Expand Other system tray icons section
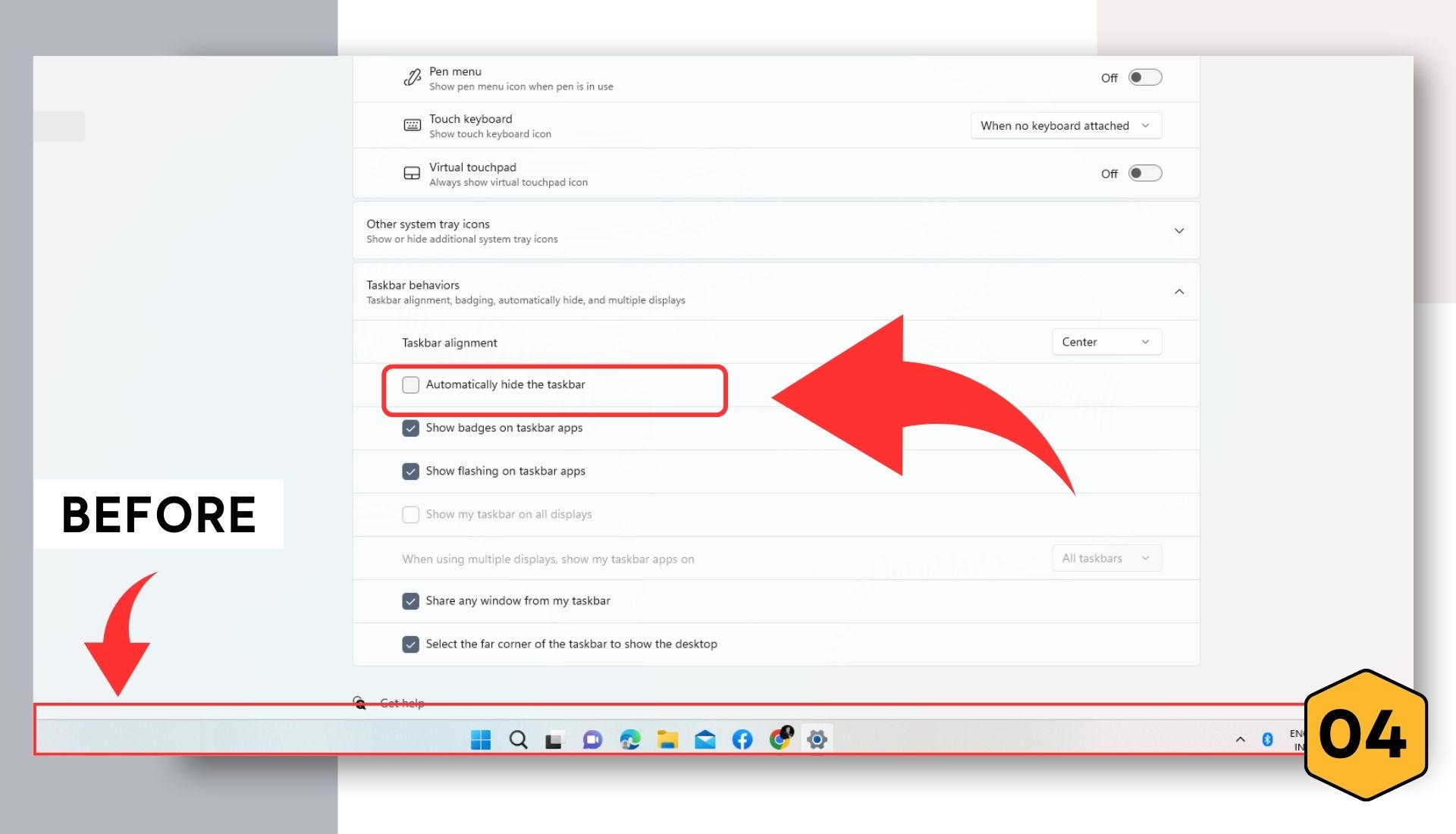Screen dimensions: 1456x834 (1178, 231)
